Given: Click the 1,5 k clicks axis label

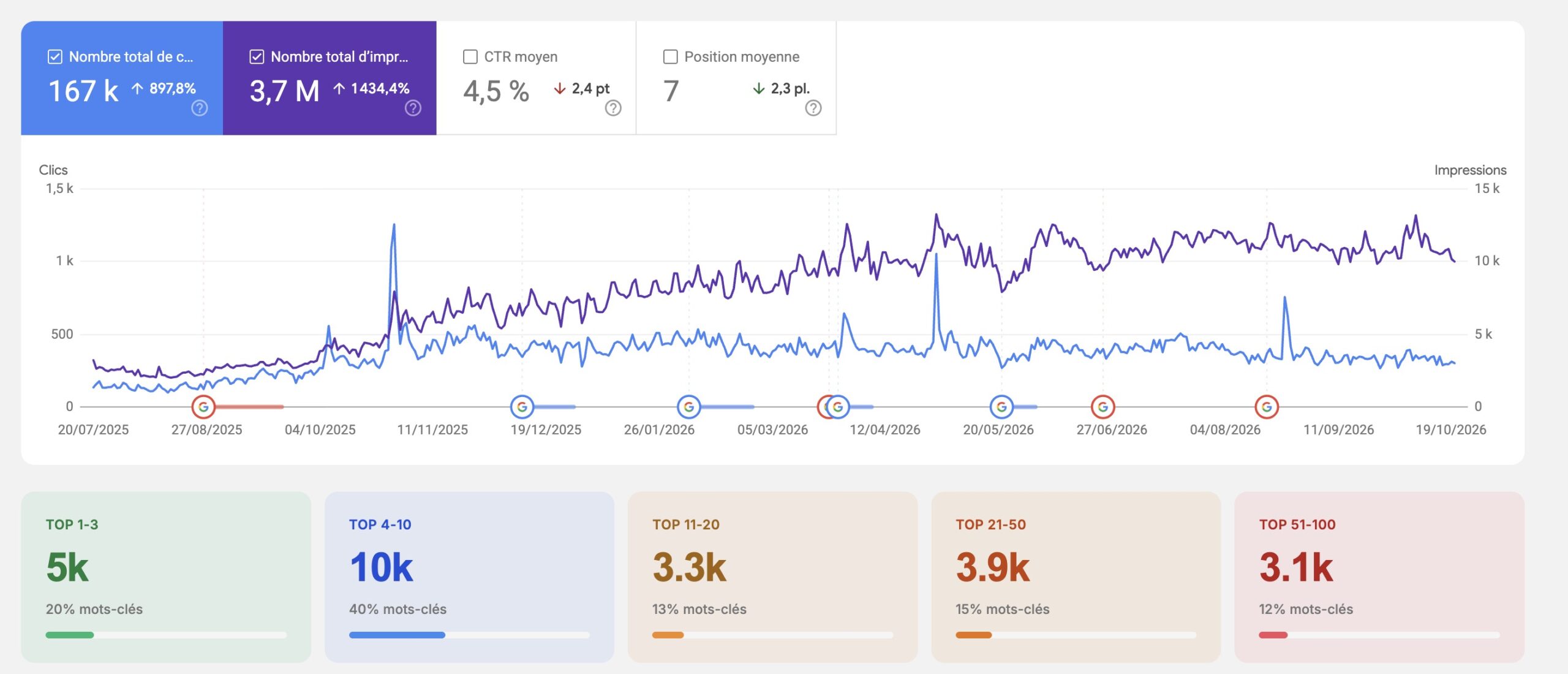Looking at the screenshot, I should coord(59,189).
